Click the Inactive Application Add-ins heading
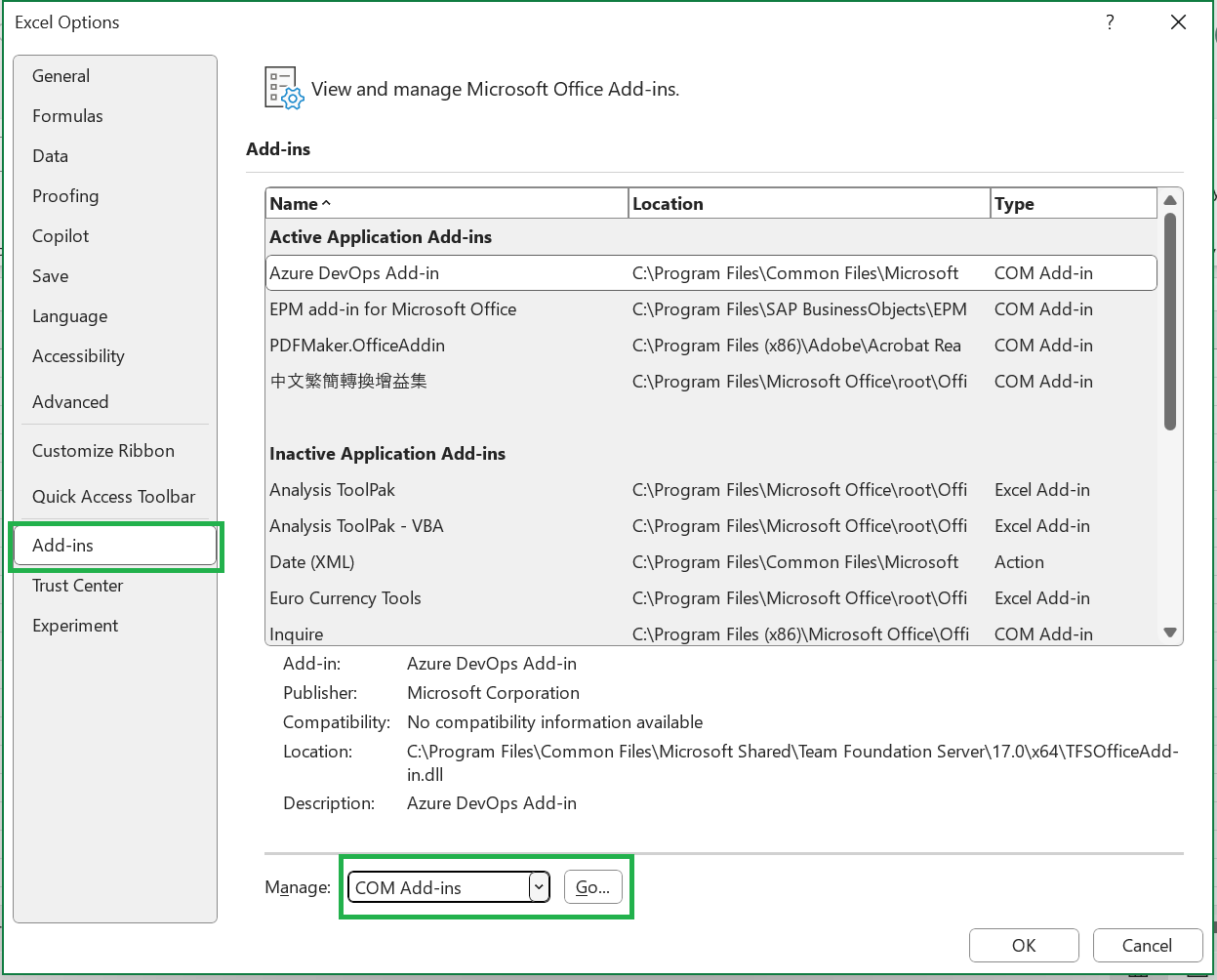 click(387, 454)
